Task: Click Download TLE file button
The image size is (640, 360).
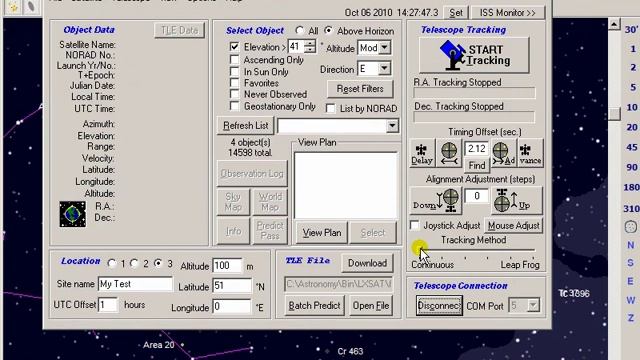Action: 367,263
